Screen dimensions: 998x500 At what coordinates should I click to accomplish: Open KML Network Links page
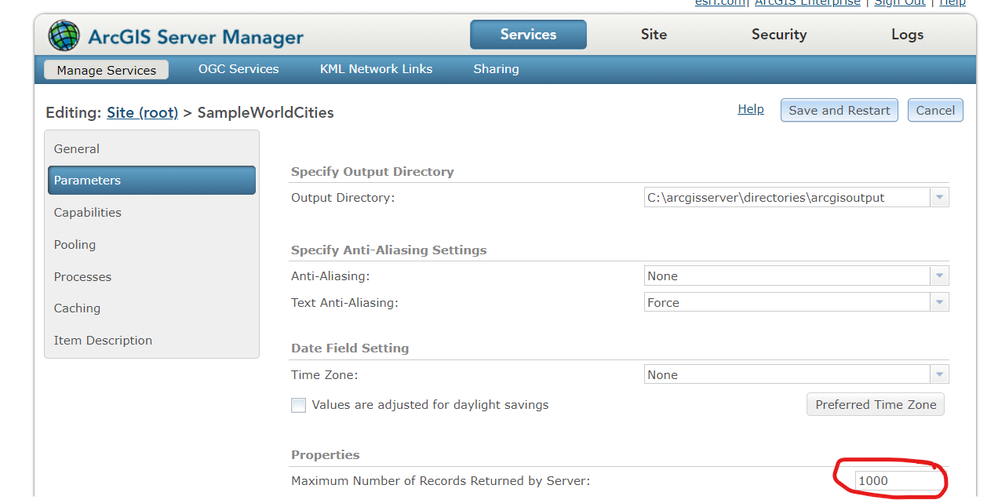pos(376,69)
